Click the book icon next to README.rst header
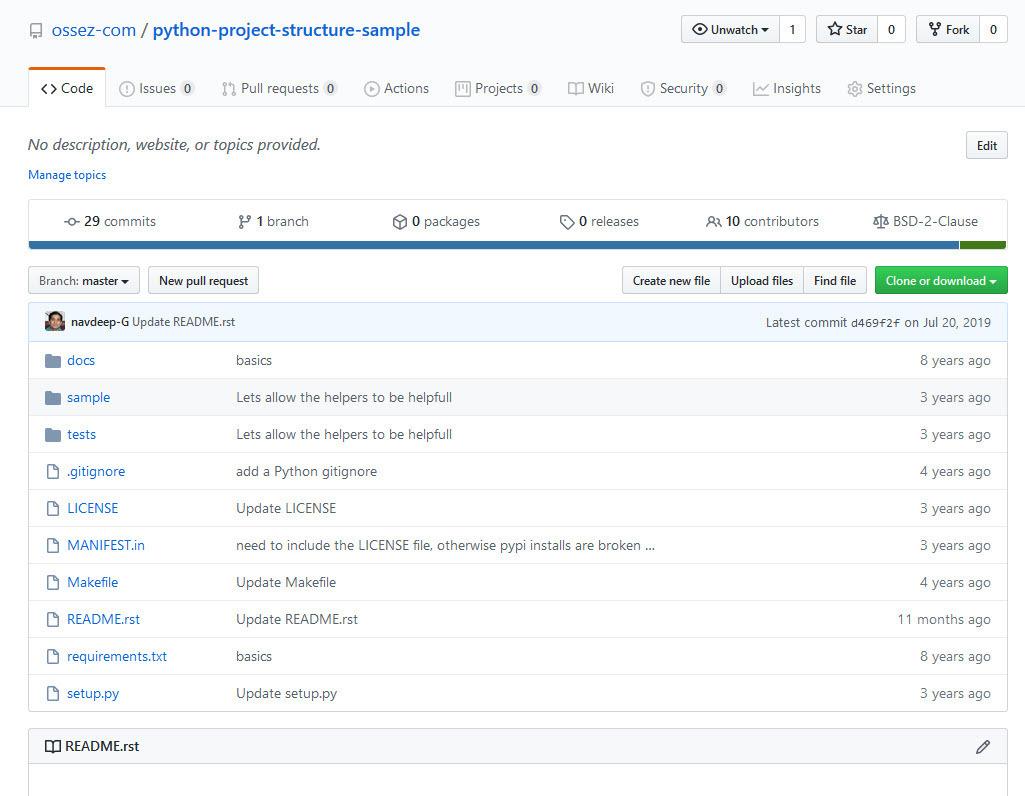The image size is (1025, 796). 53,746
